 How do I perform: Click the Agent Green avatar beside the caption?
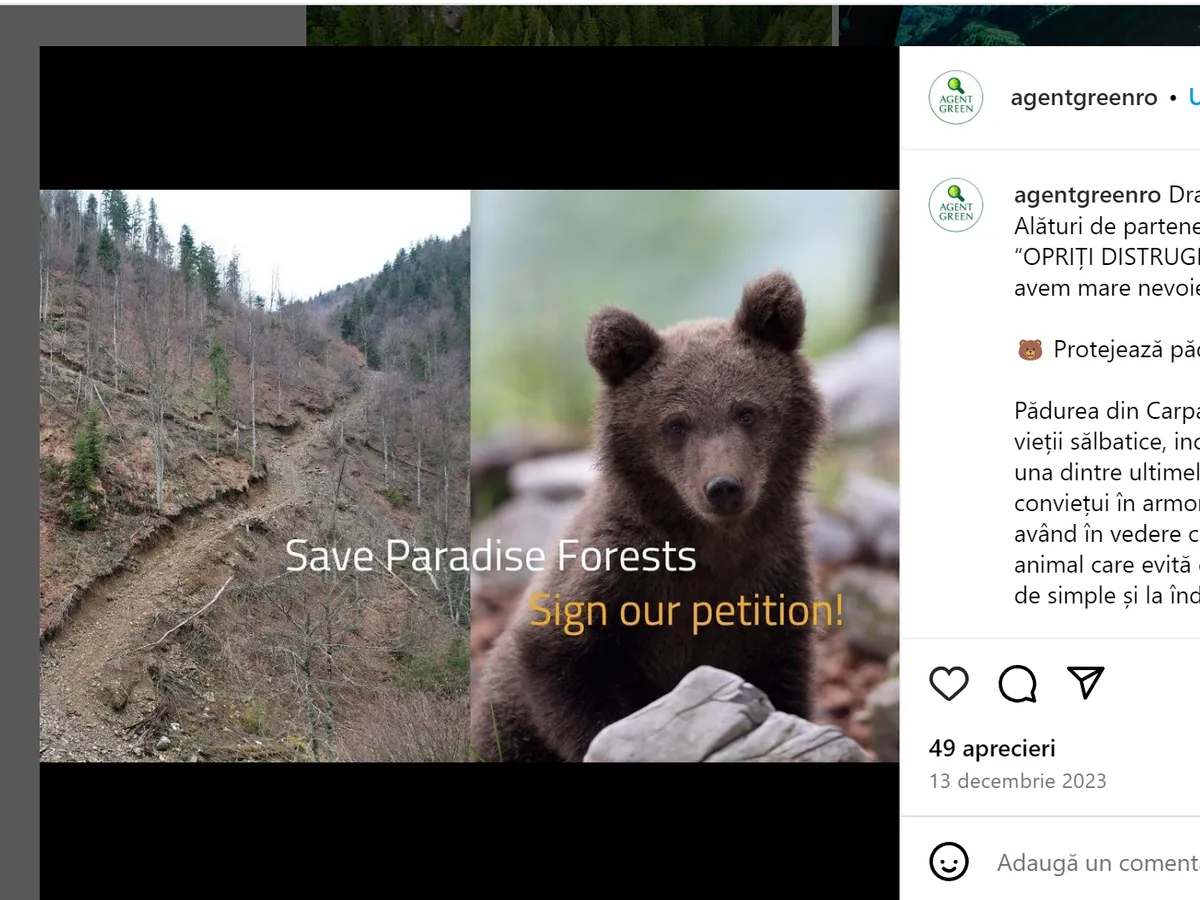[x=955, y=205]
